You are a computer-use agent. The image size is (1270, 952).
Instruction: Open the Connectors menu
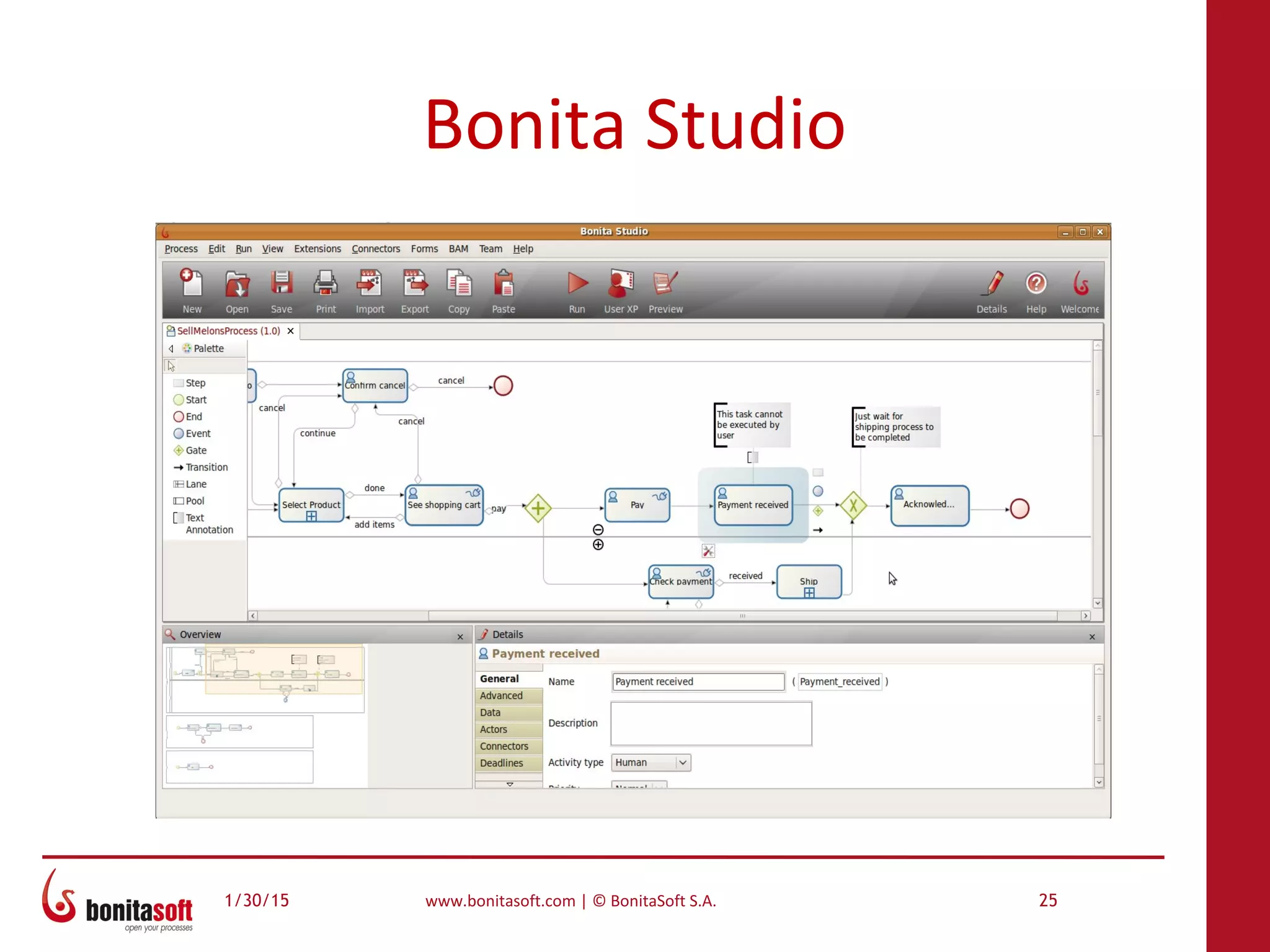(x=376, y=249)
